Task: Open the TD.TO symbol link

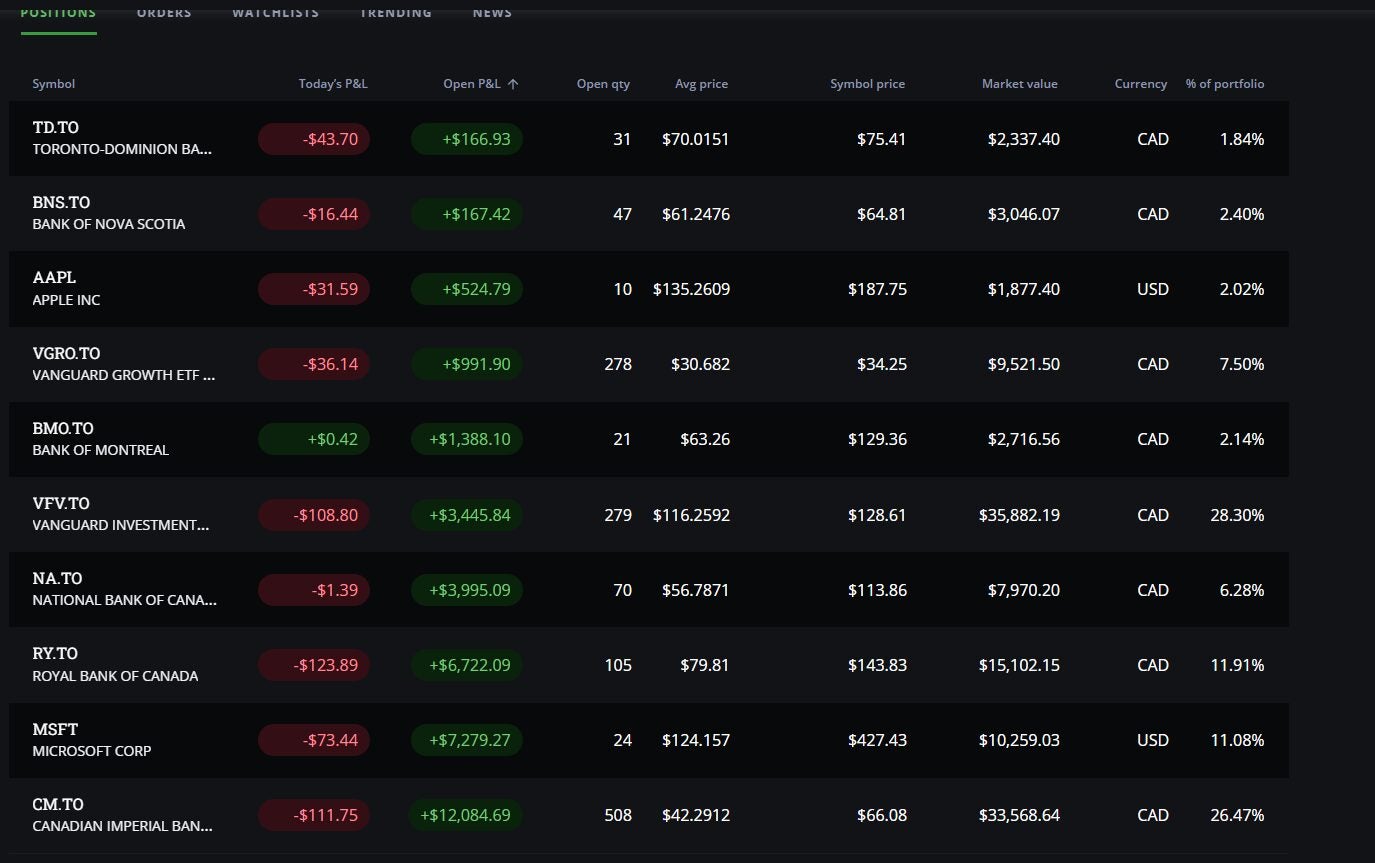Action: click(56, 128)
